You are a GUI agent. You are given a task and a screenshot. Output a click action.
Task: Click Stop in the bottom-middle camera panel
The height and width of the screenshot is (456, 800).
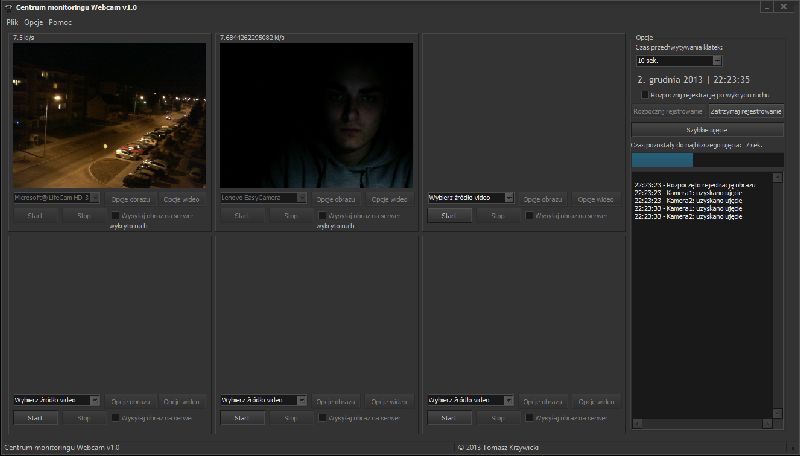[290, 418]
